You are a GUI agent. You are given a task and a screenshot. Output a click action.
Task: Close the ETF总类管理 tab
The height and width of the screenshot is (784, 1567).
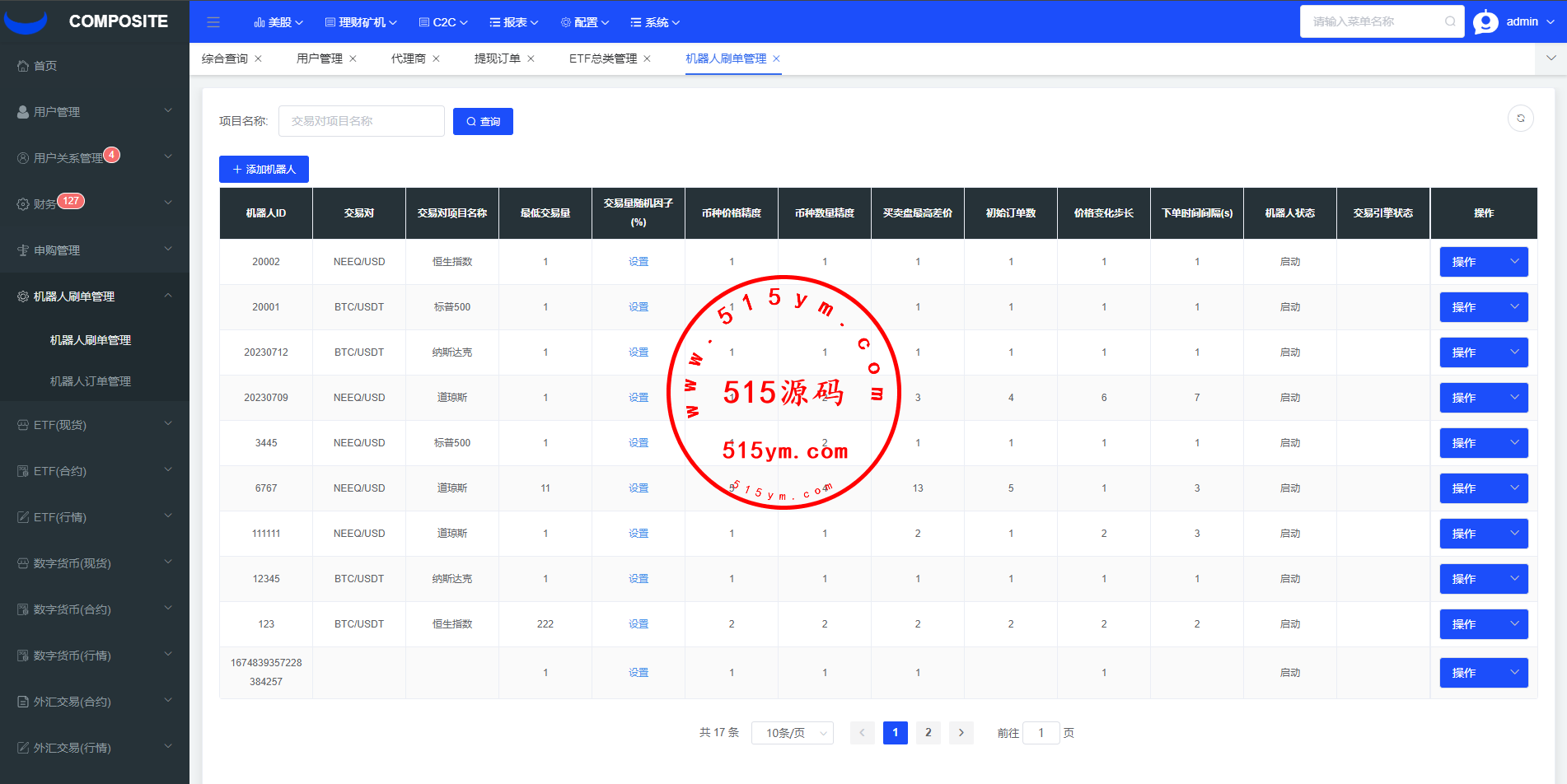[647, 58]
